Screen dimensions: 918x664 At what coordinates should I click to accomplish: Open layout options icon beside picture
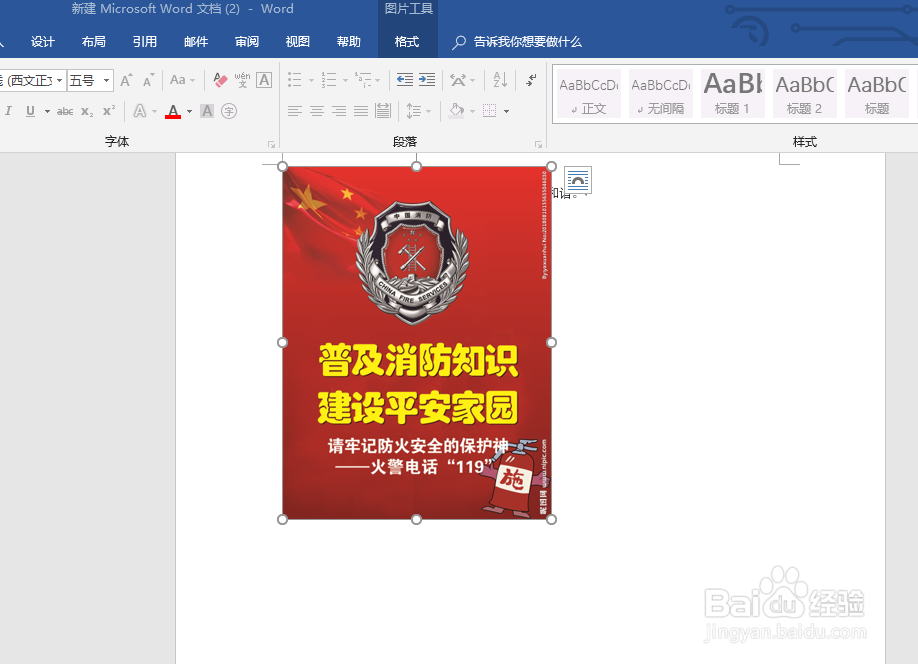click(x=578, y=180)
